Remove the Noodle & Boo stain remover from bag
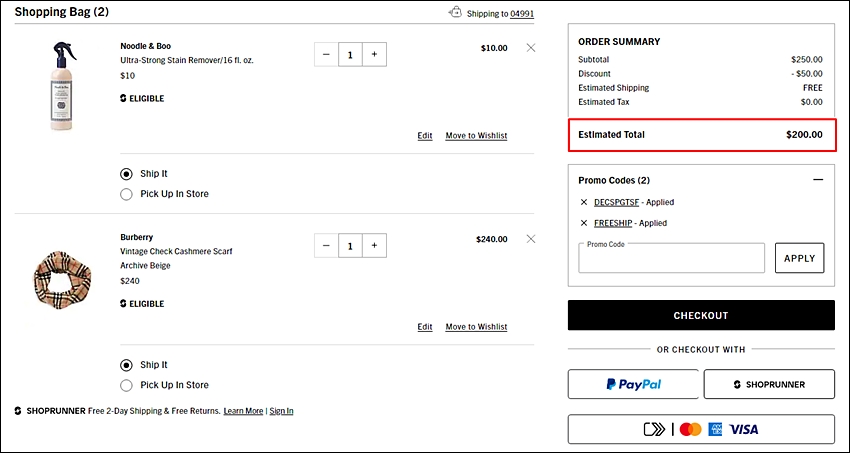This screenshot has height=453, width=850. pyautogui.click(x=531, y=48)
